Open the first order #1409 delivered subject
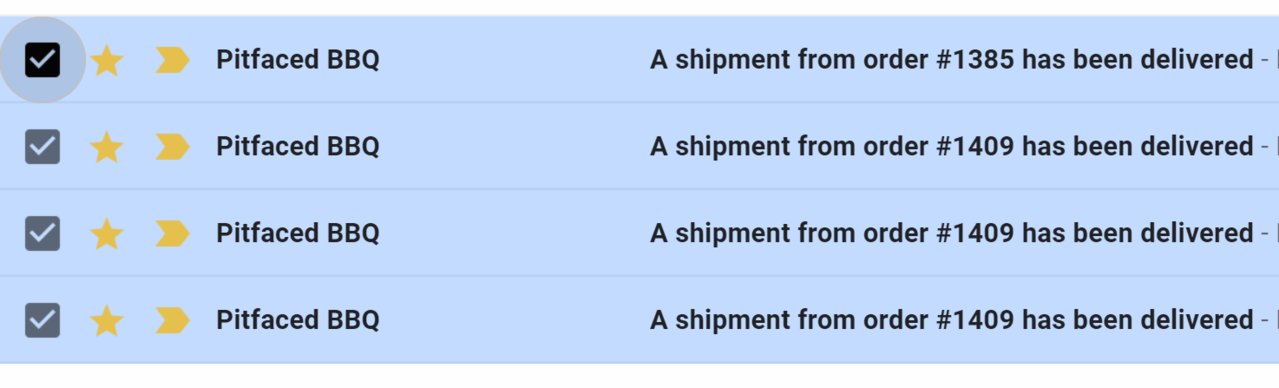 [x=951, y=147]
